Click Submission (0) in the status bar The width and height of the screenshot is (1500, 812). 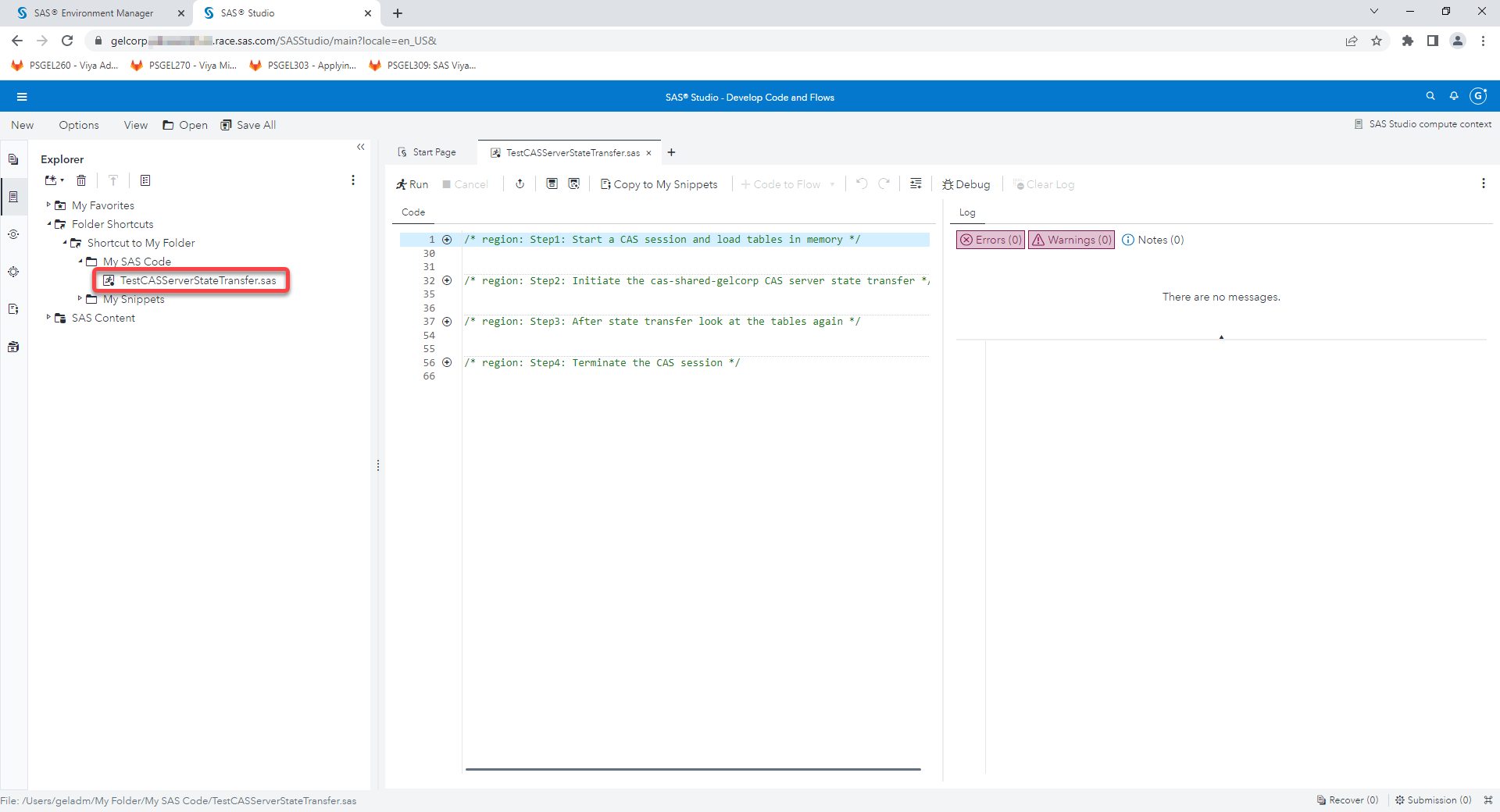(1434, 800)
